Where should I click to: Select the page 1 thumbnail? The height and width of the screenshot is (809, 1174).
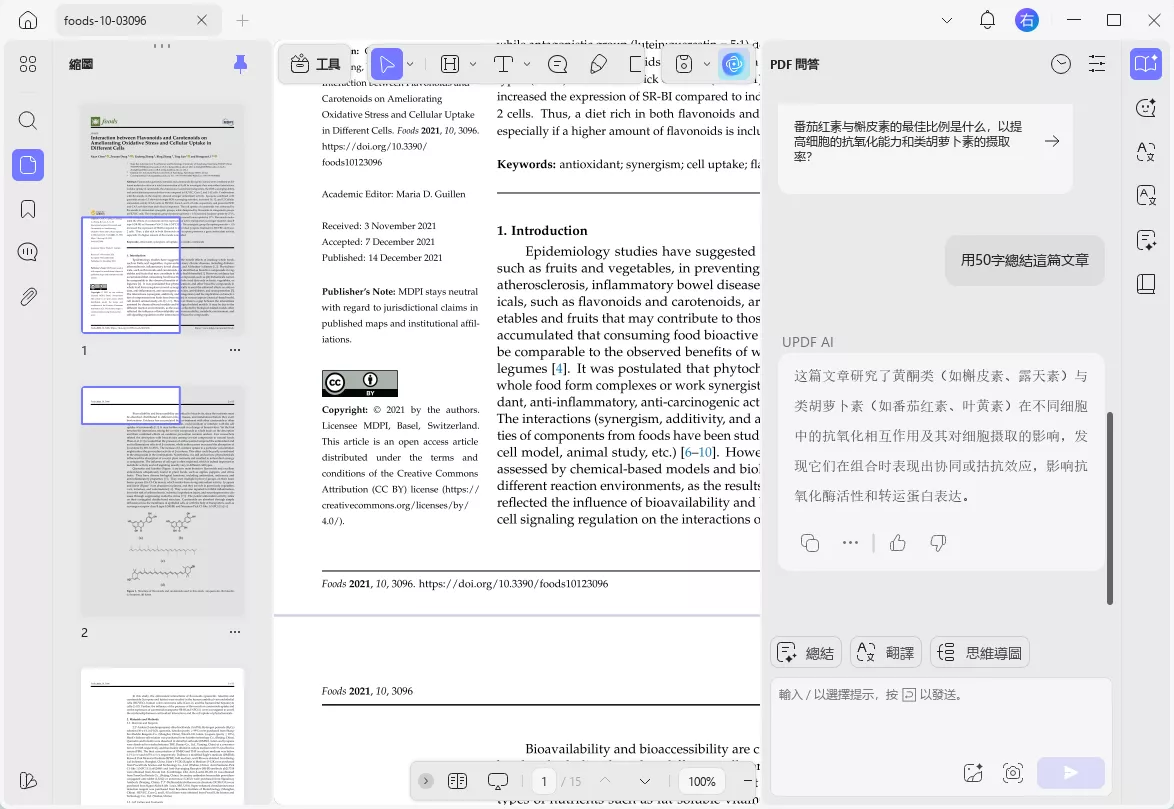tap(162, 219)
